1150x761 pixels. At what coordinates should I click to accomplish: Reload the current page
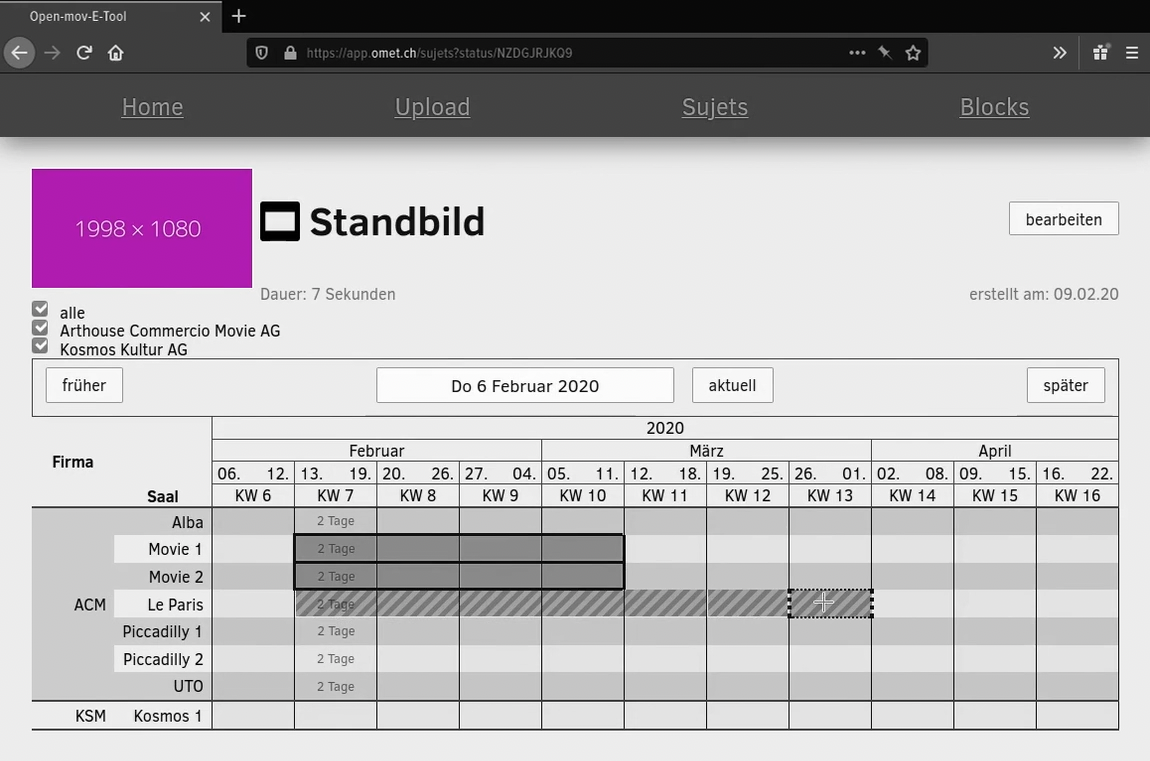click(x=84, y=53)
